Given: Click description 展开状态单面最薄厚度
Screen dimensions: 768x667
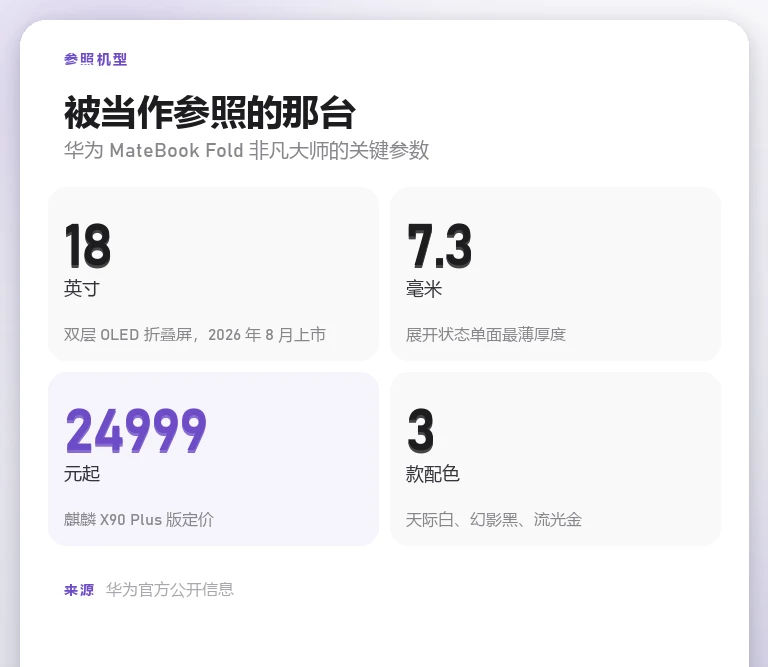Looking at the screenshot, I should 485,335.
